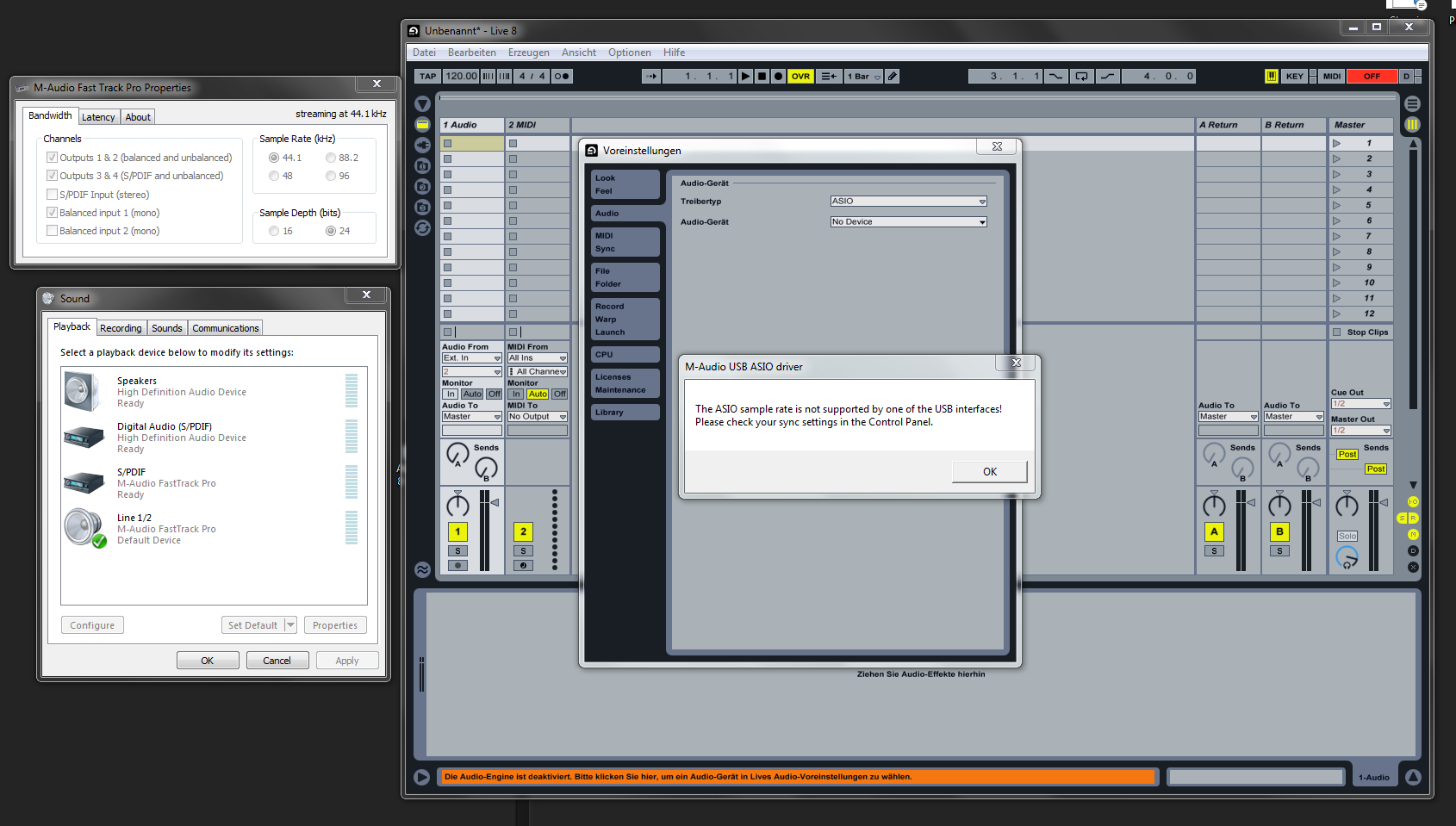Viewport: 1456px width, 826px height.
Task: Click the Punch-In switch icon
Action: point(1056,77)
